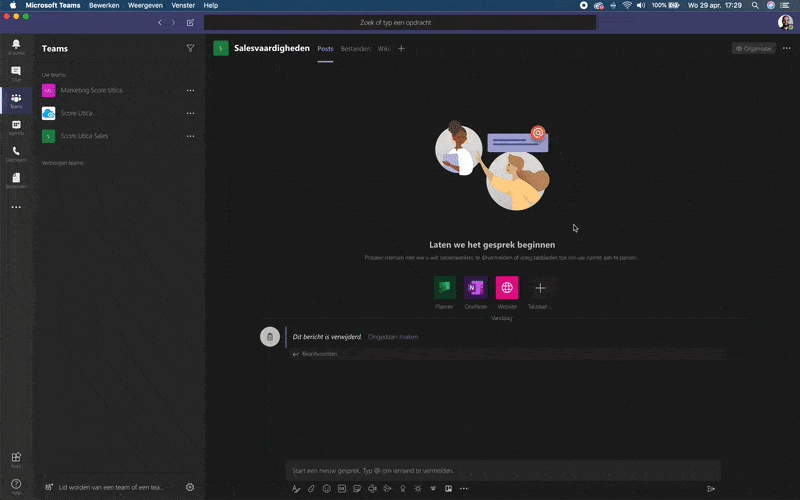800x500 pixels.
Task: Add the Website app tab
Action: [x=507, y=288]
